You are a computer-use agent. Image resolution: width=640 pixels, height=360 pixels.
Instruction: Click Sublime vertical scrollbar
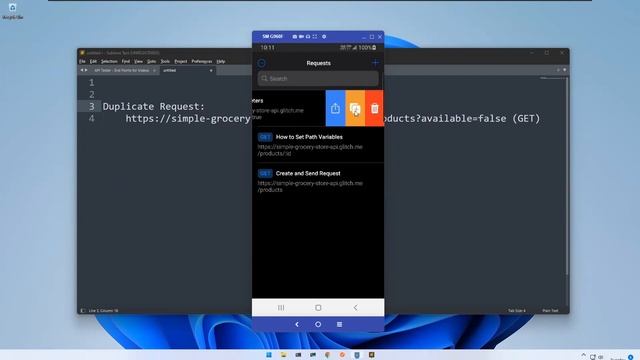point(567,176)
